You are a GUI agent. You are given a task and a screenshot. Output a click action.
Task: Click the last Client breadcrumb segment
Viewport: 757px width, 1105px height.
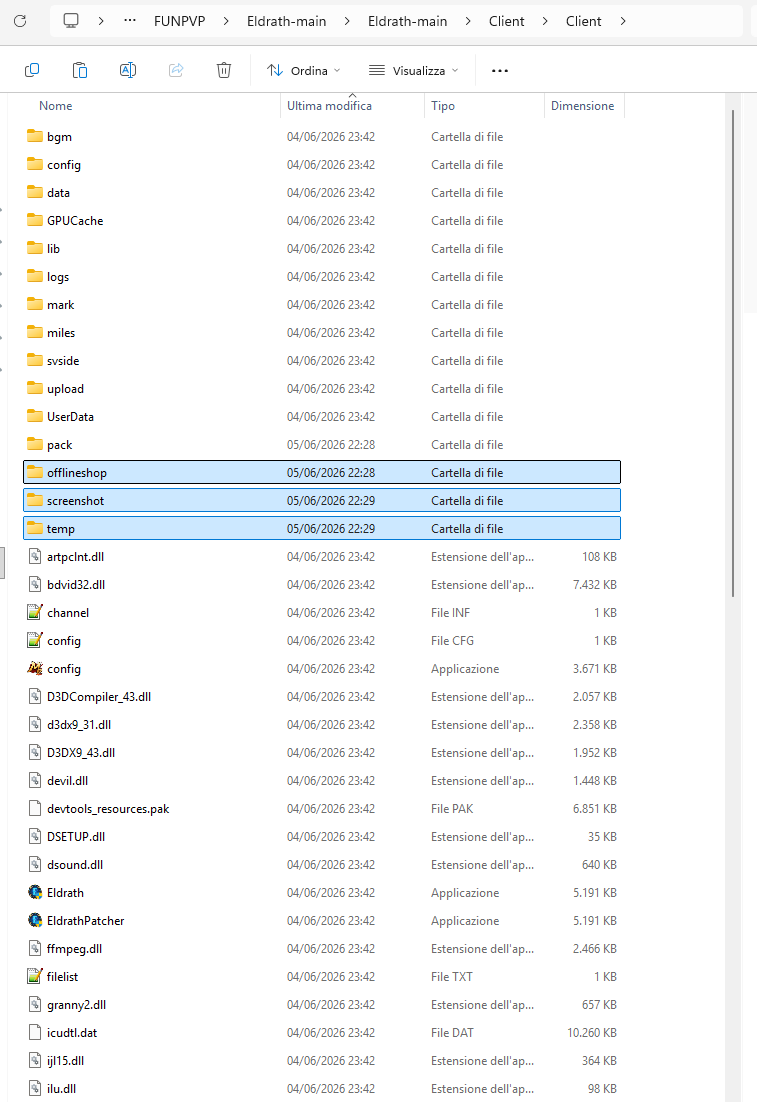pyautogui.click(x=584, y=21)
